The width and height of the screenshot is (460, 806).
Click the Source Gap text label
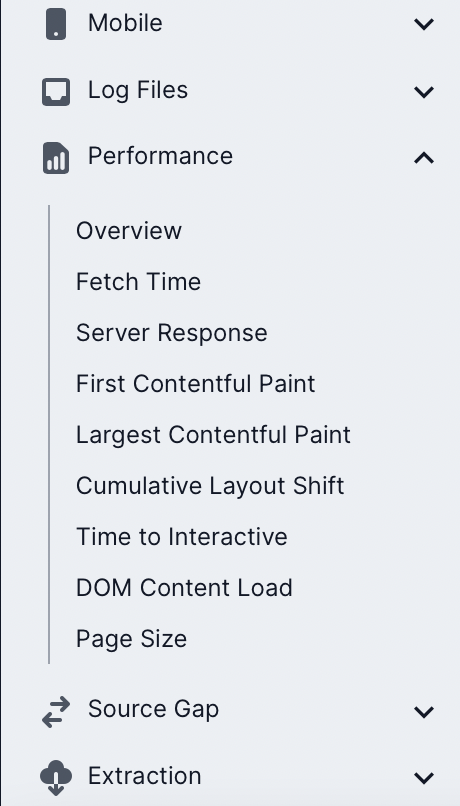pos(153,709)
